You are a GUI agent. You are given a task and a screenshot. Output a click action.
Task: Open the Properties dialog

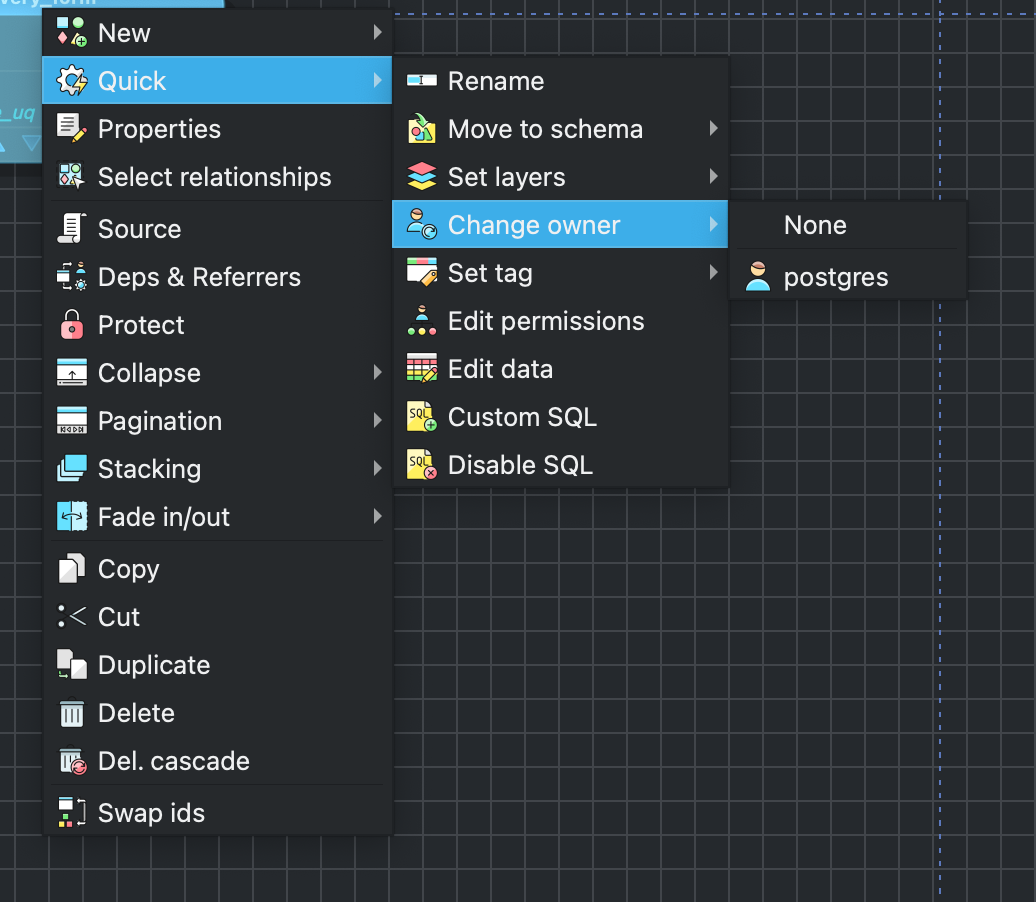tap(159, 129)
